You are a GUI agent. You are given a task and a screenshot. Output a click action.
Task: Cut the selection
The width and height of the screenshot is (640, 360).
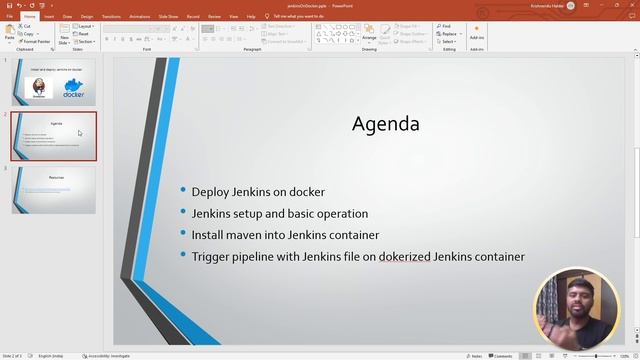click(x=24, y=26)
